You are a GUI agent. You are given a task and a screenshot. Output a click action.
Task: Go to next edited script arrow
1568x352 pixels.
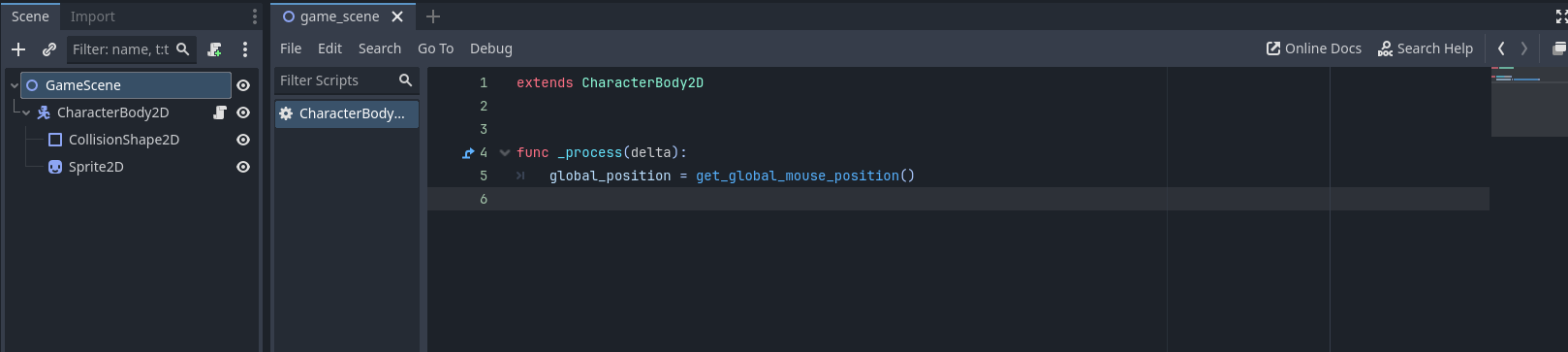click(x=1524, y=48)
